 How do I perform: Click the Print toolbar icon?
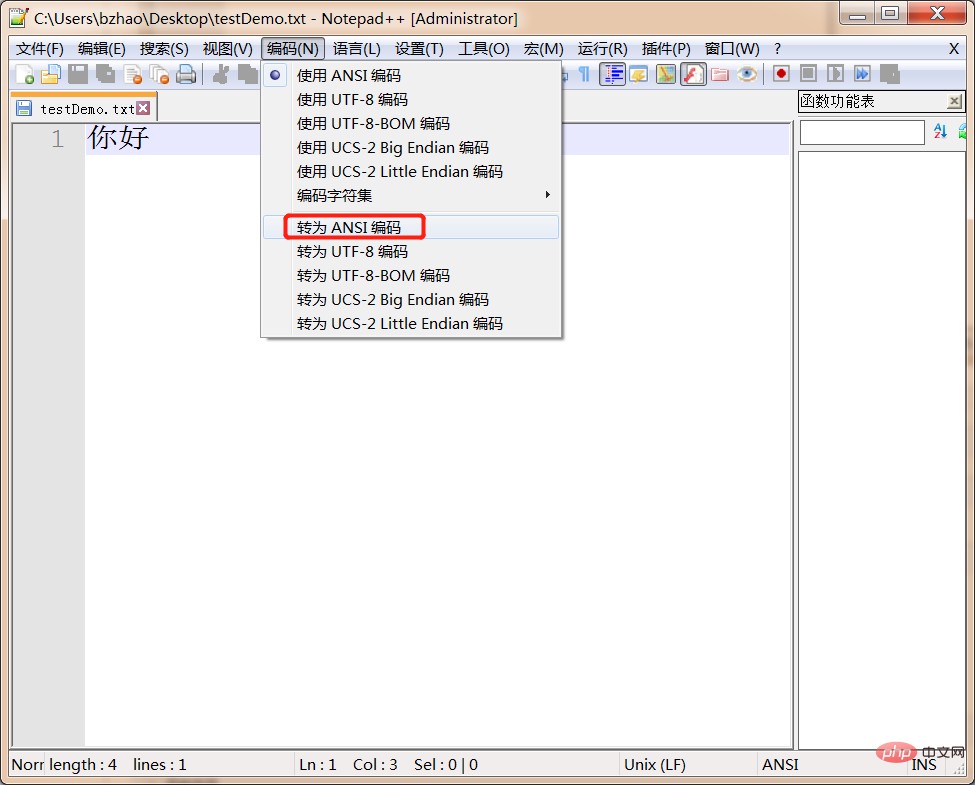click(x=186, y=75)
